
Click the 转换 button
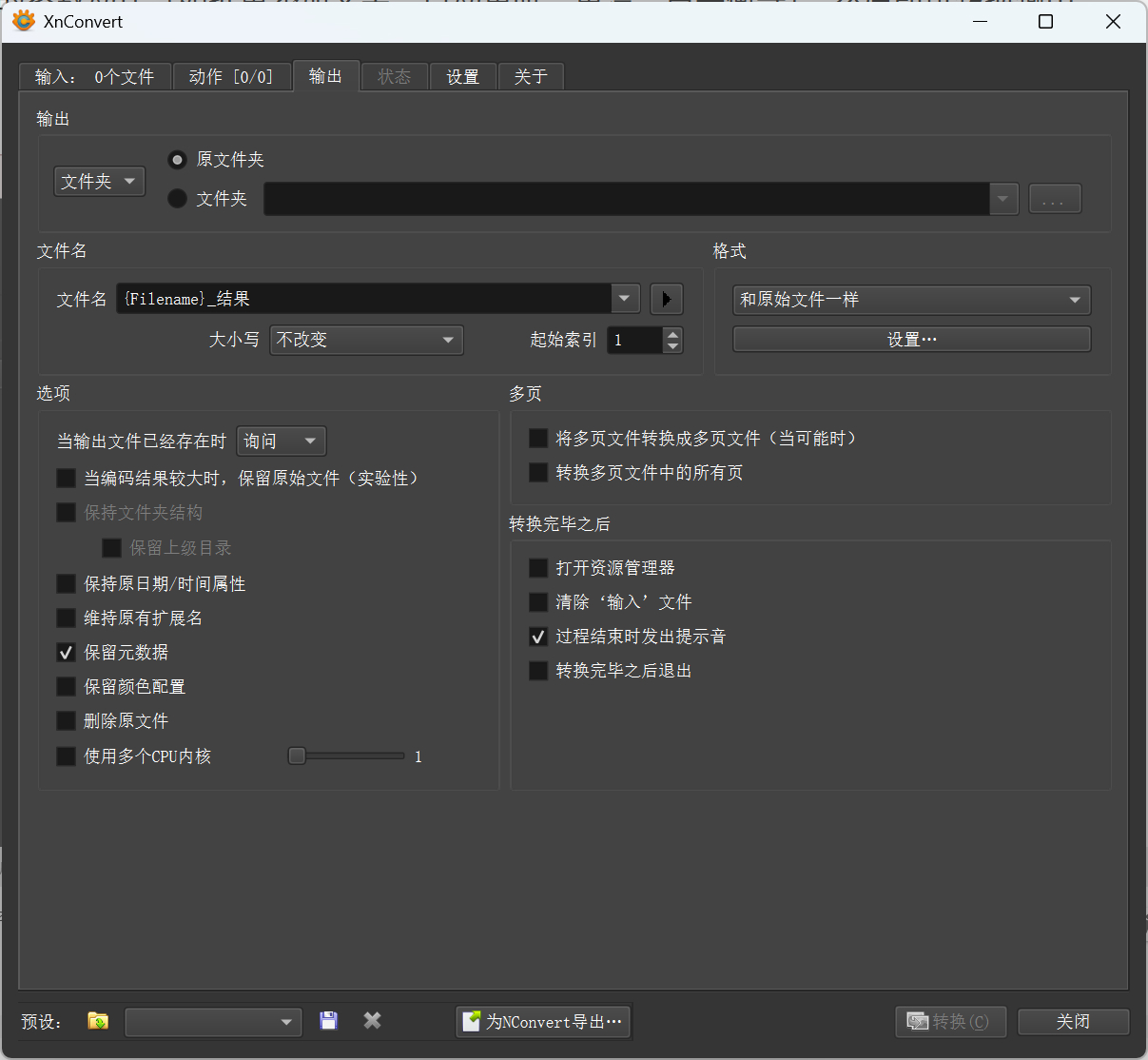pos(951,1022)
